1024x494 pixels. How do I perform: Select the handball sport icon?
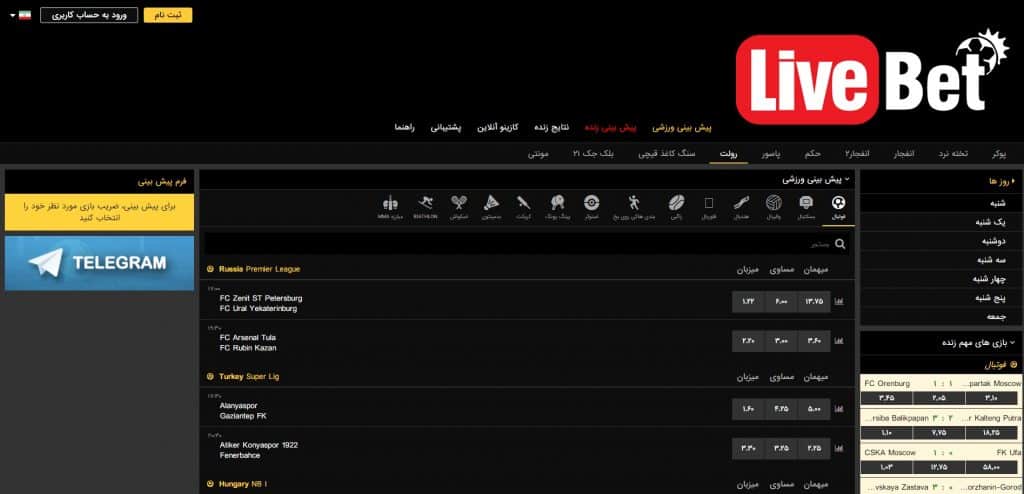pyautogui.click(x=741, y=203)
